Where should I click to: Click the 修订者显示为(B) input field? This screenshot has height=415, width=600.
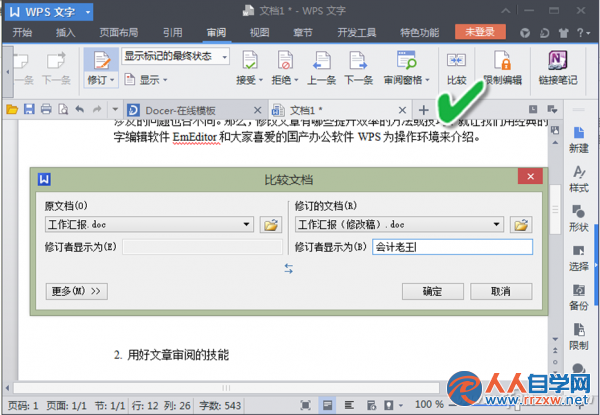[x=452, y=247]
